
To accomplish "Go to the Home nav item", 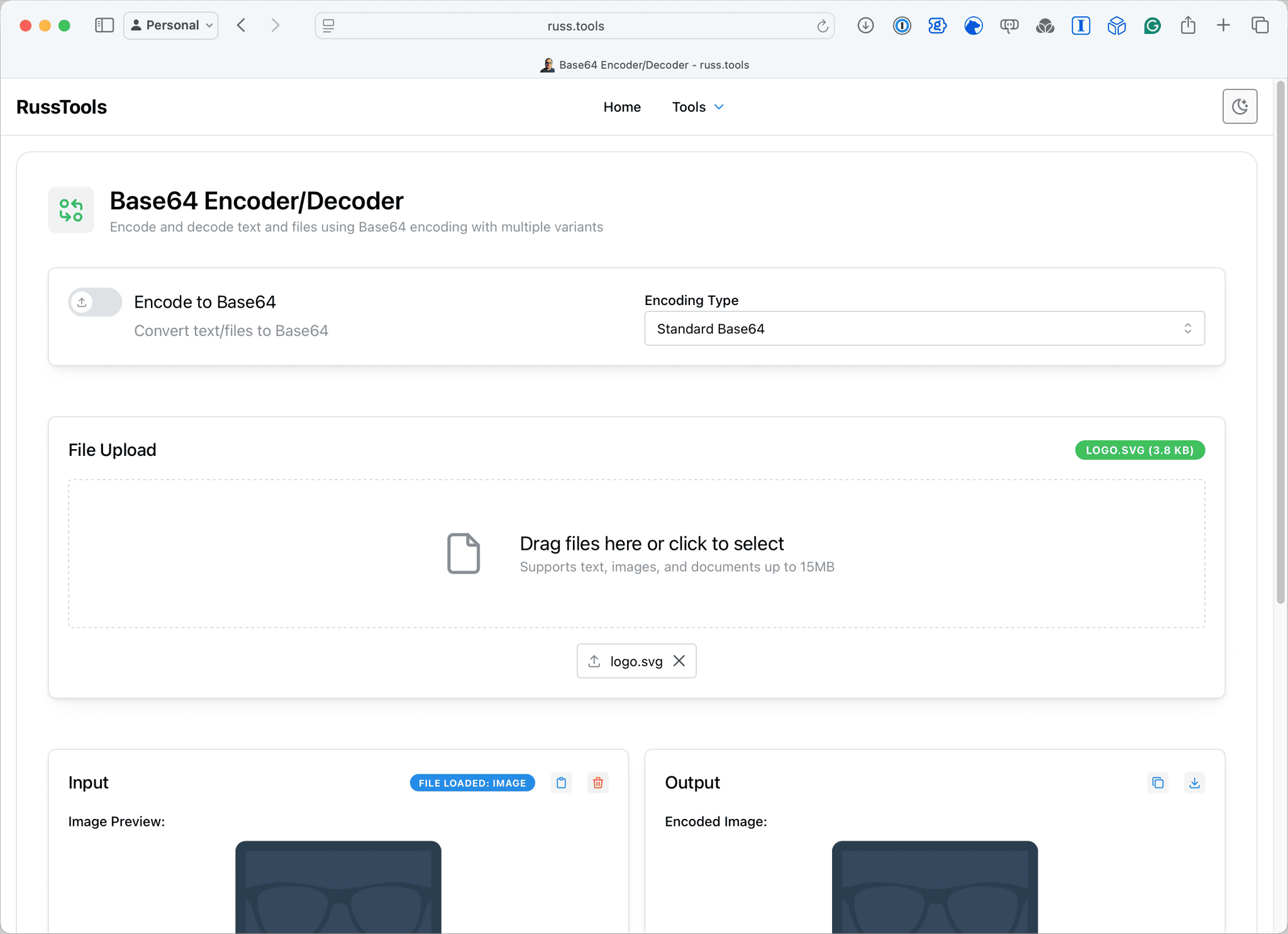I will (621, 107).
